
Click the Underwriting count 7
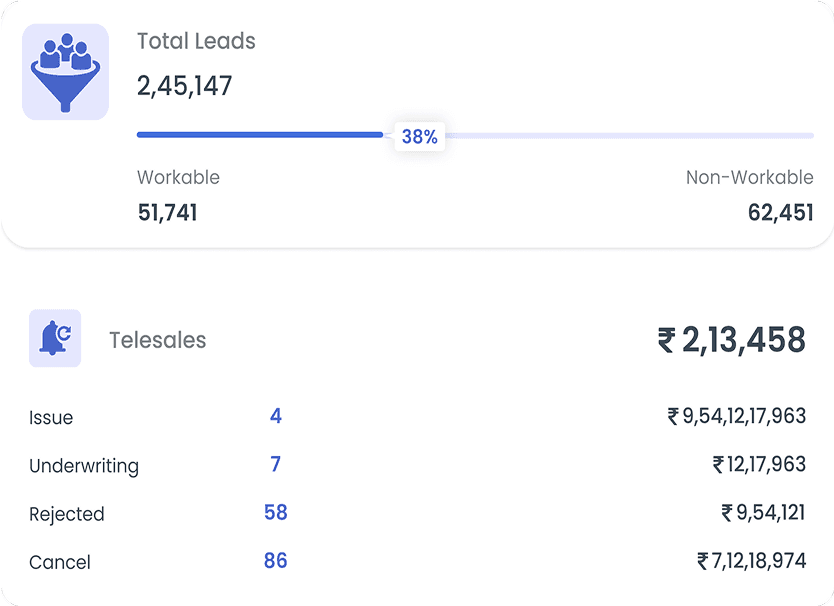[x=276, y=464]
